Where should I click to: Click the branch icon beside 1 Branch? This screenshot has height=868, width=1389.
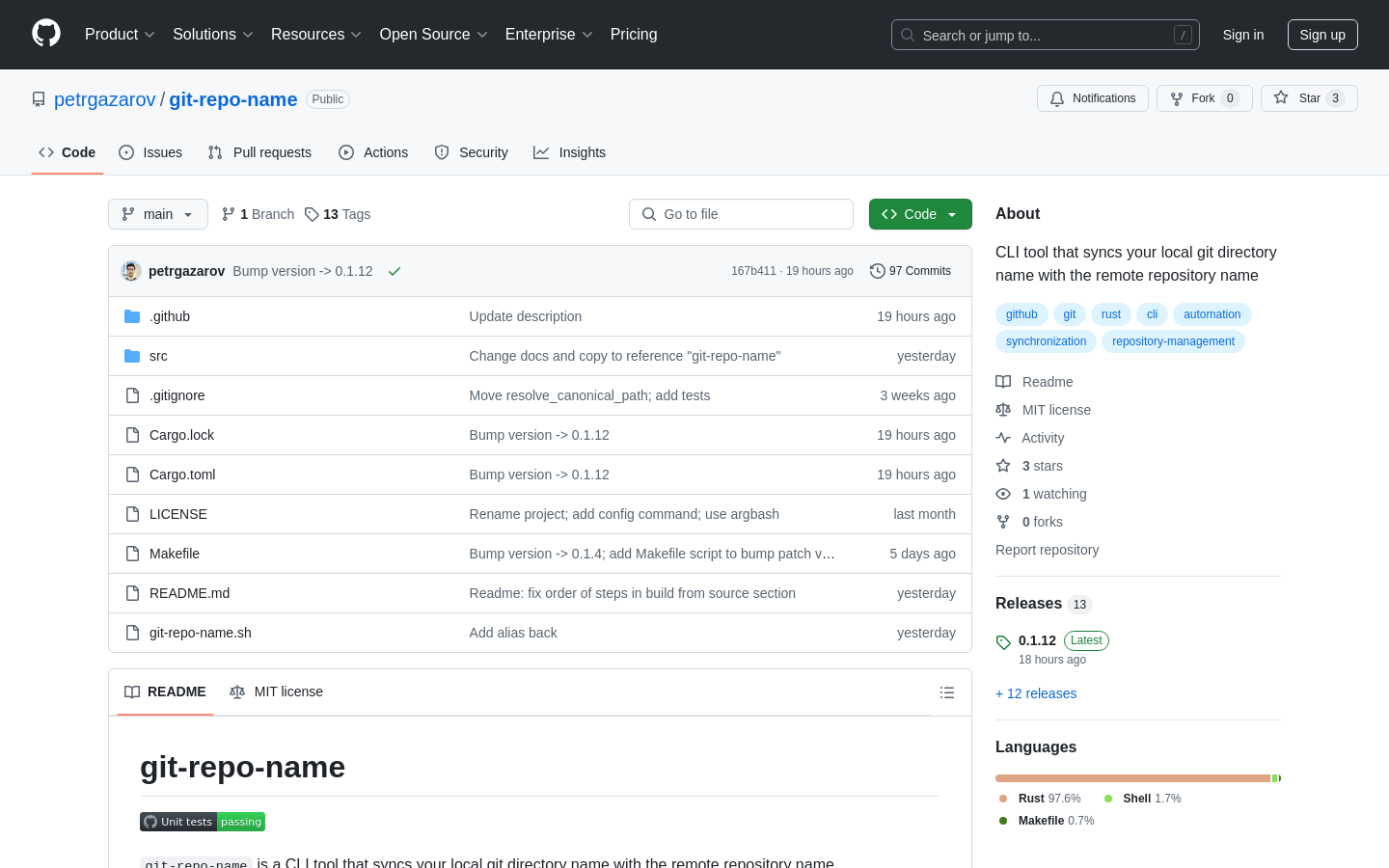pos(229,214)
